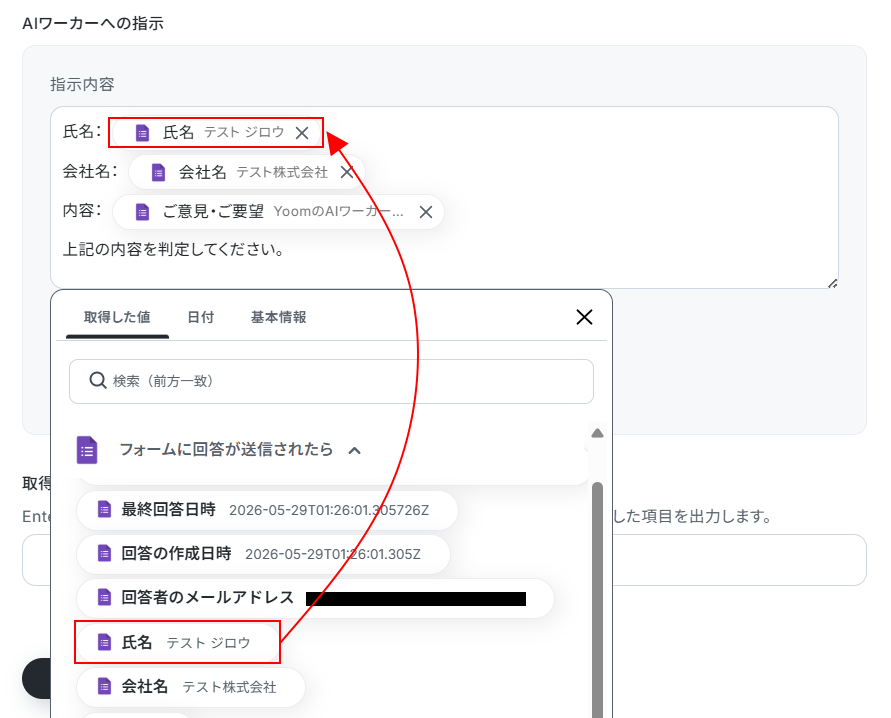Remove the 会社名 テスト株式会社 chip
This screenshot has height=718, width=891.
tap(347, 172)
